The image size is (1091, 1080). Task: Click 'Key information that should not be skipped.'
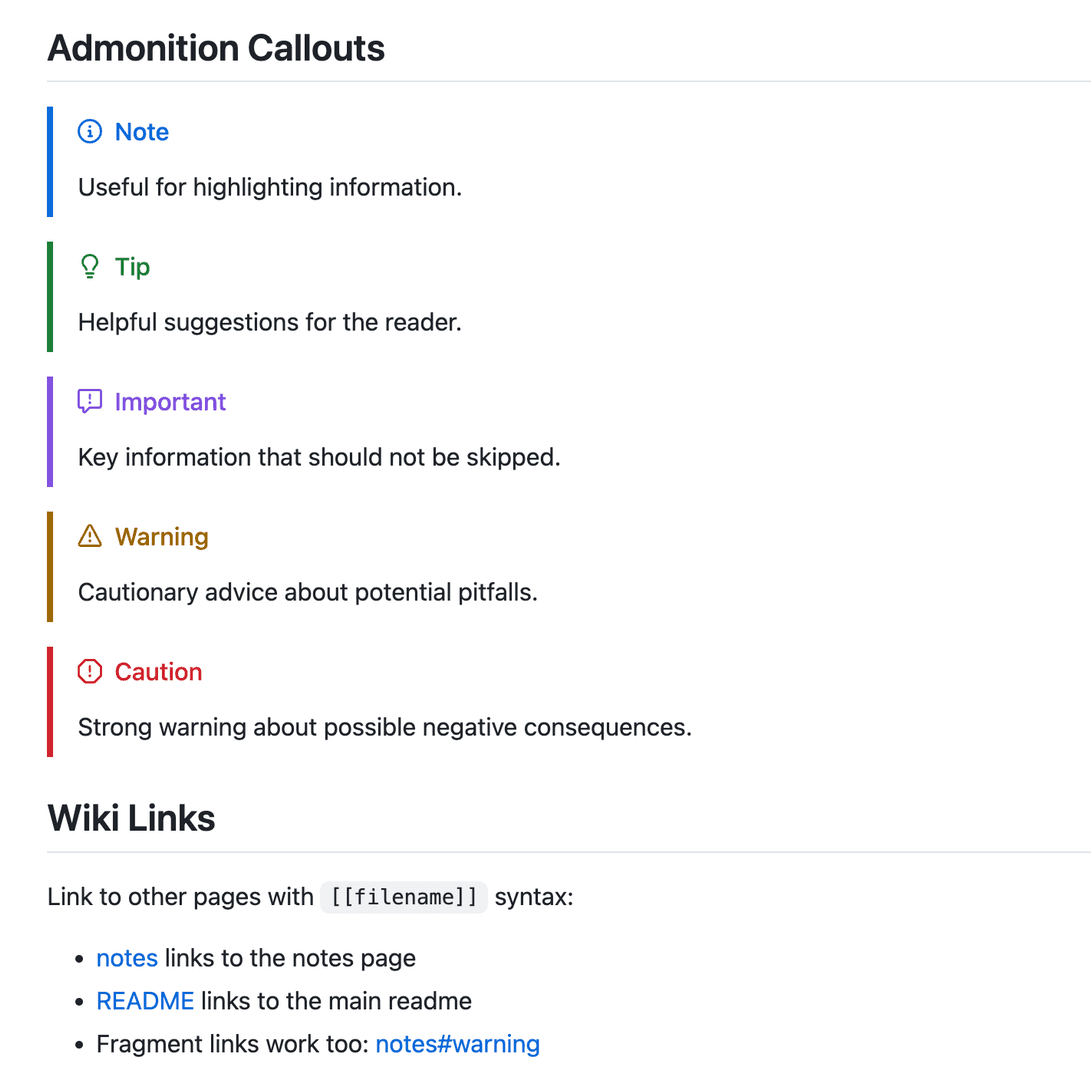(x=319, y=457)
